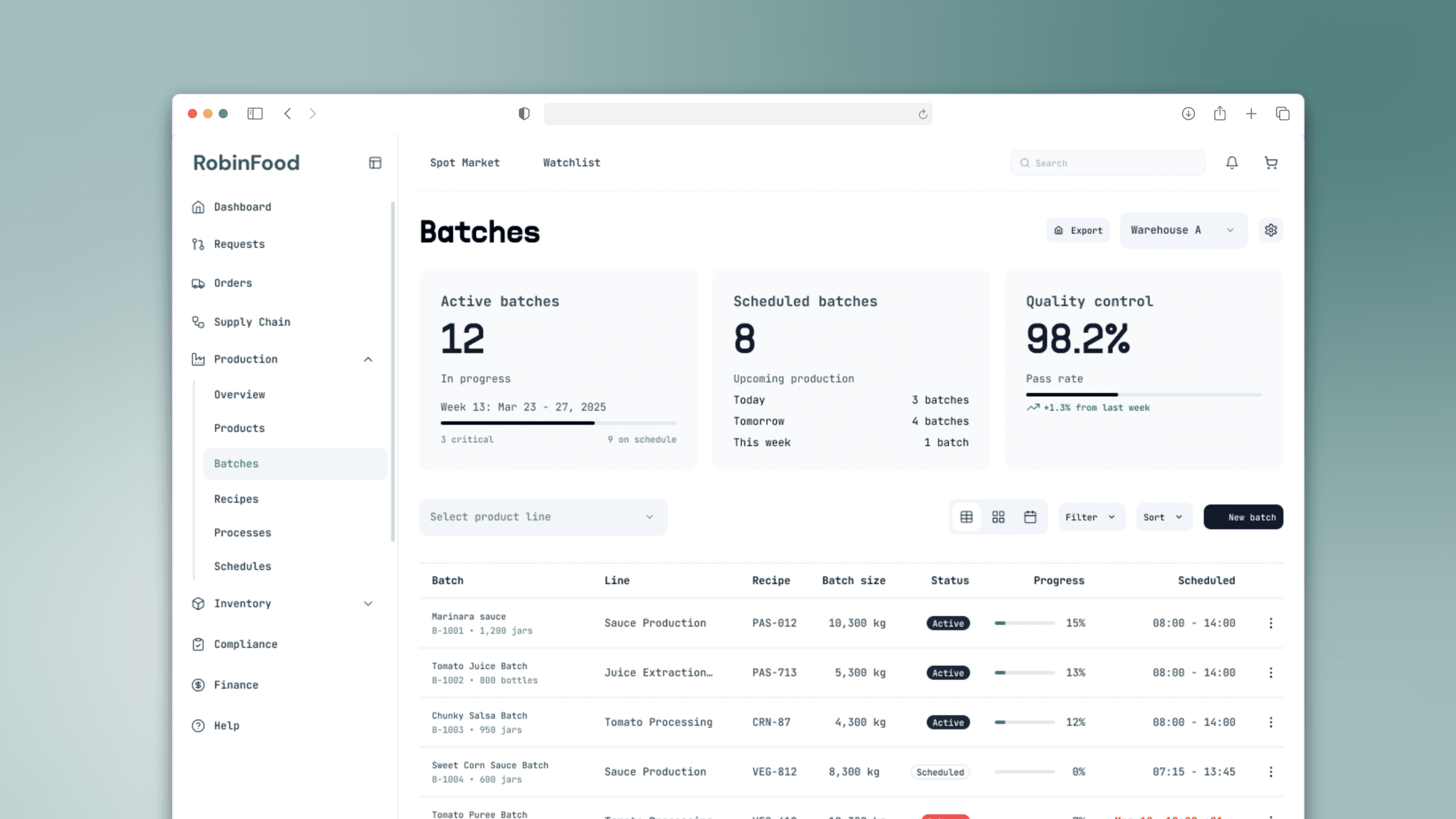Collapse the RobinFood sidebar panel icon
The height and width of the screenshot is (819, 1456).
coord(375,163)
